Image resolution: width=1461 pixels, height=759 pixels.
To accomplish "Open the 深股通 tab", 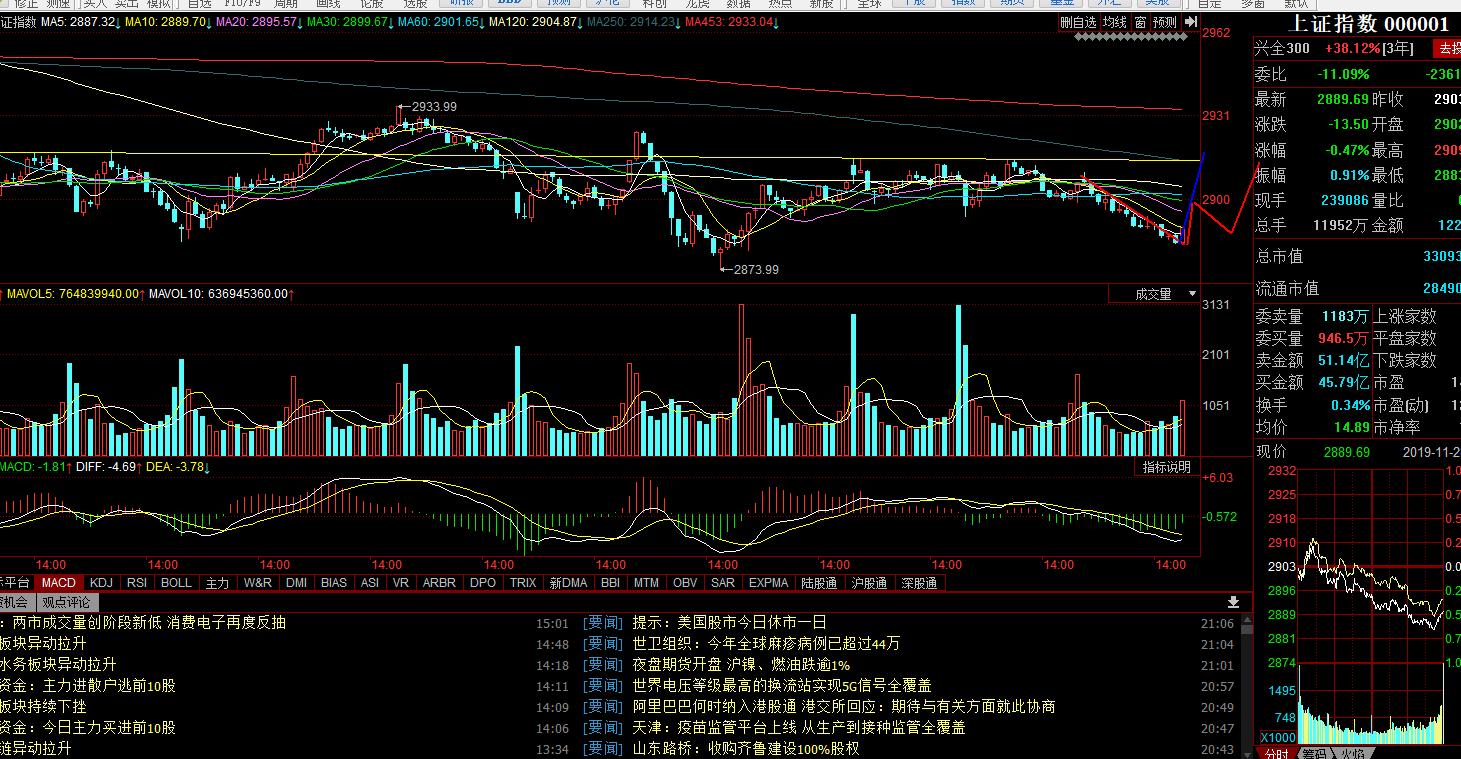I will [x=919, y=583].
